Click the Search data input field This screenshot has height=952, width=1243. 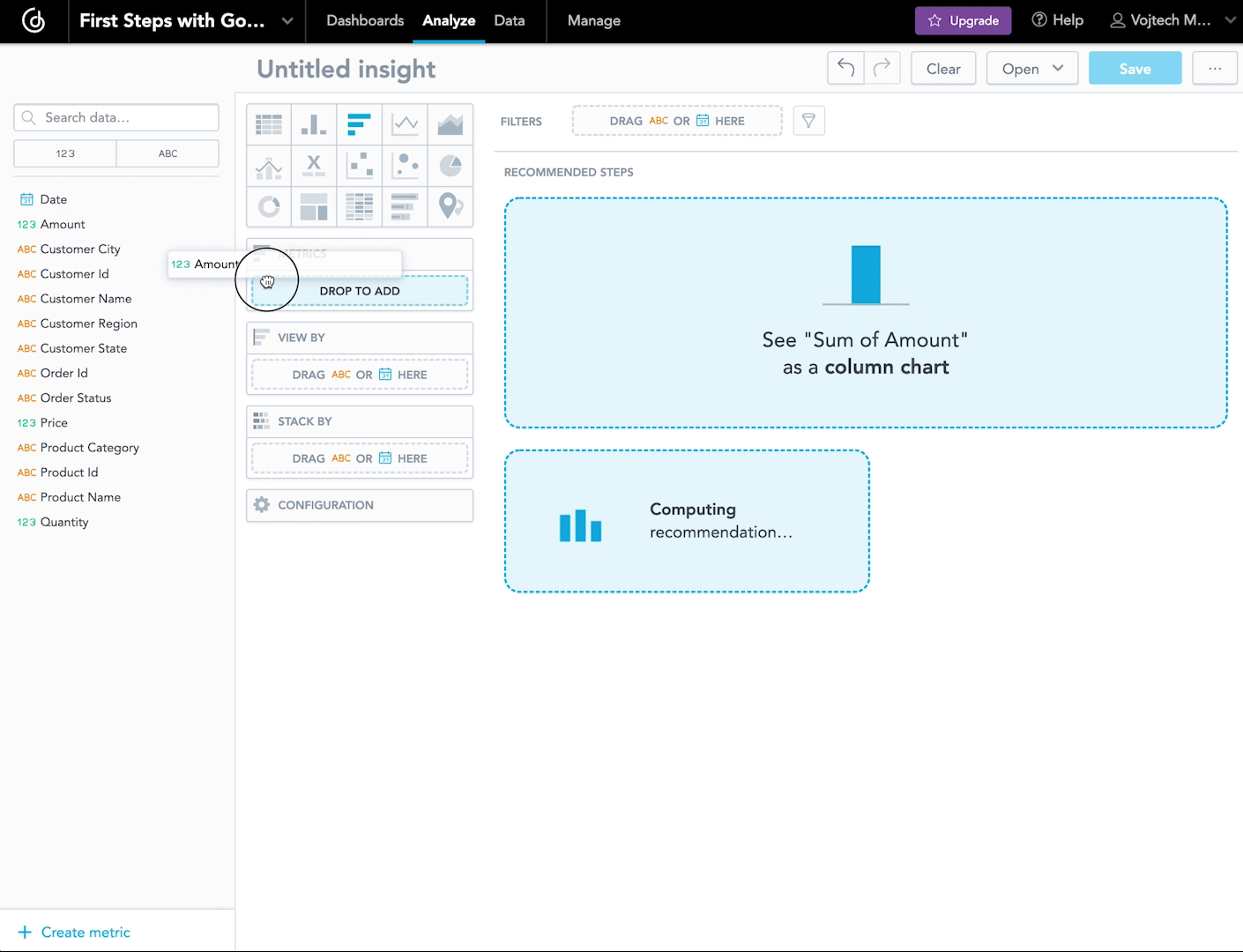[x=115, y=116]
